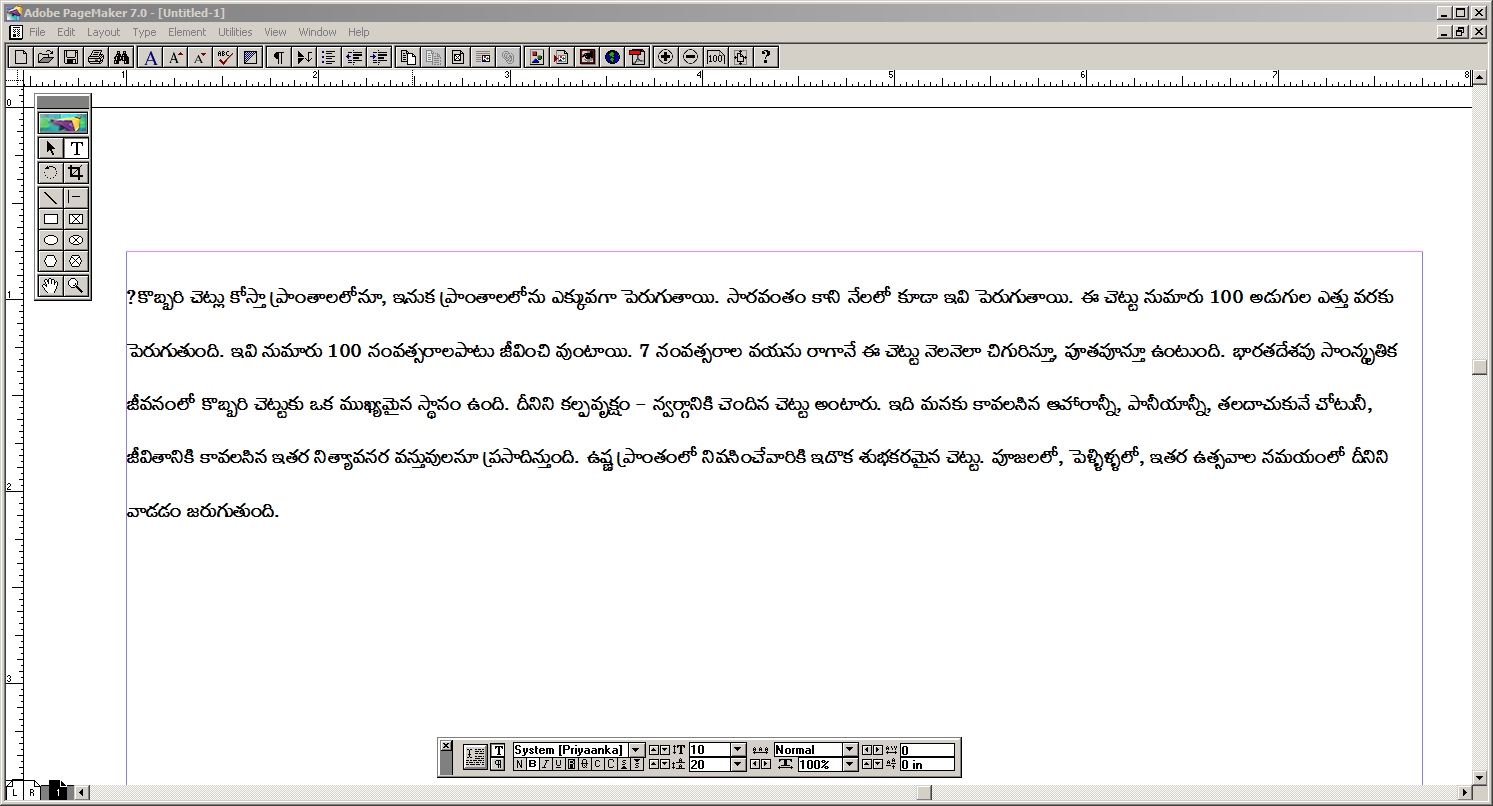Viewport: 1493px width, 806px height.
Task: Select the Rotating tool
Action: 50,172
